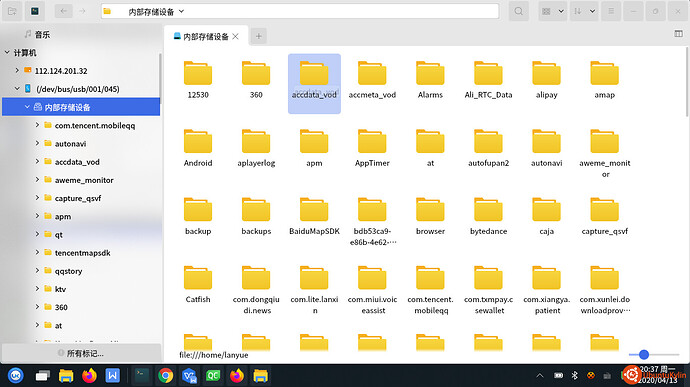Image resolution: width=690 pixels, height=387 pixels.
Task: Open the WPS Writer taskbar icon
Action: (x=113, y=376)
